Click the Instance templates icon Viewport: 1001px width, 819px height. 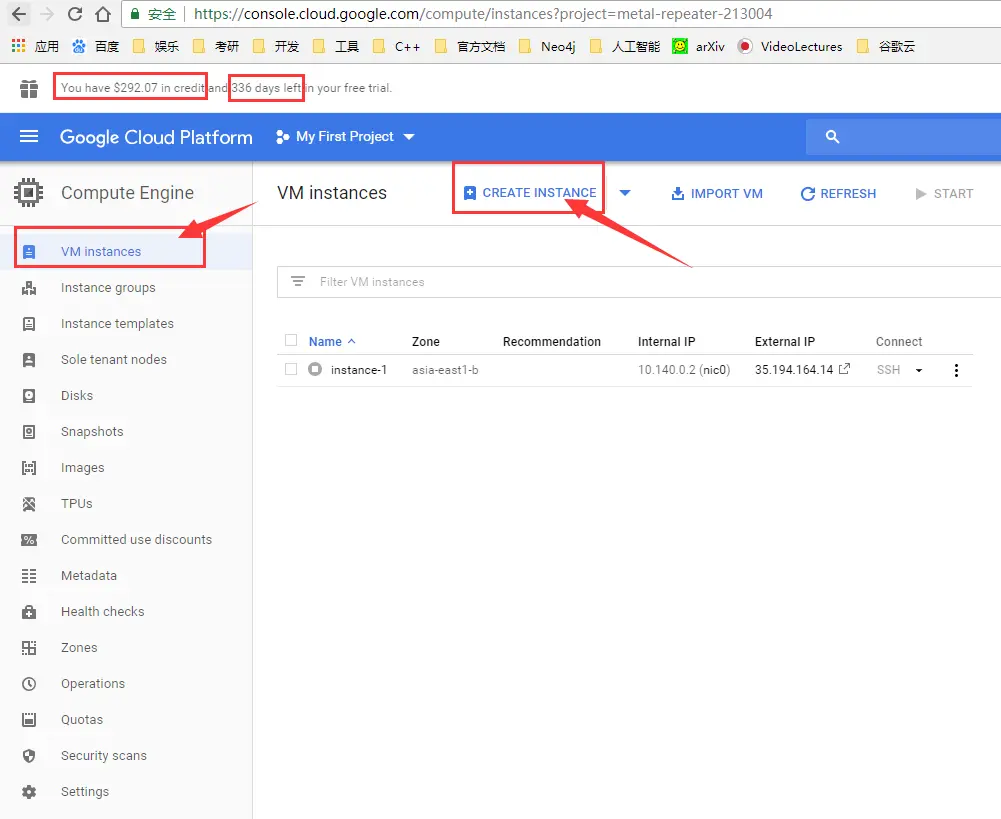(x=29, y=324)
